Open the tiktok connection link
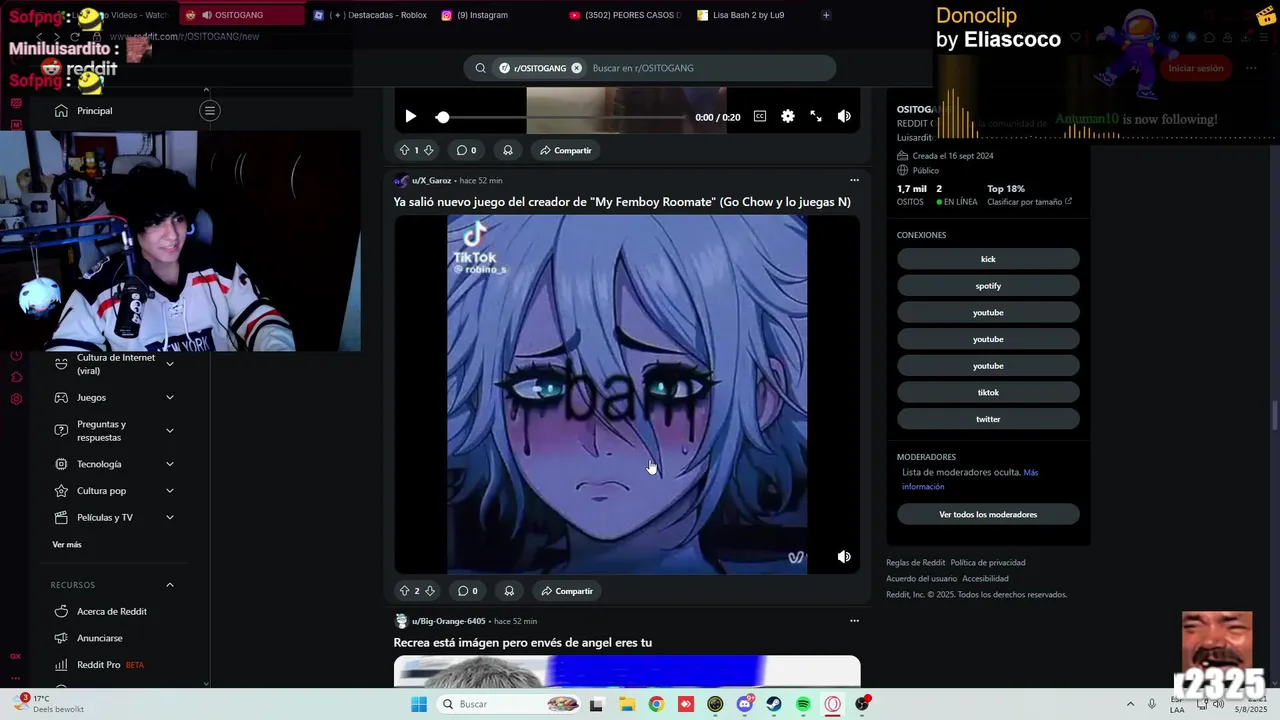 tap(988, 393)
